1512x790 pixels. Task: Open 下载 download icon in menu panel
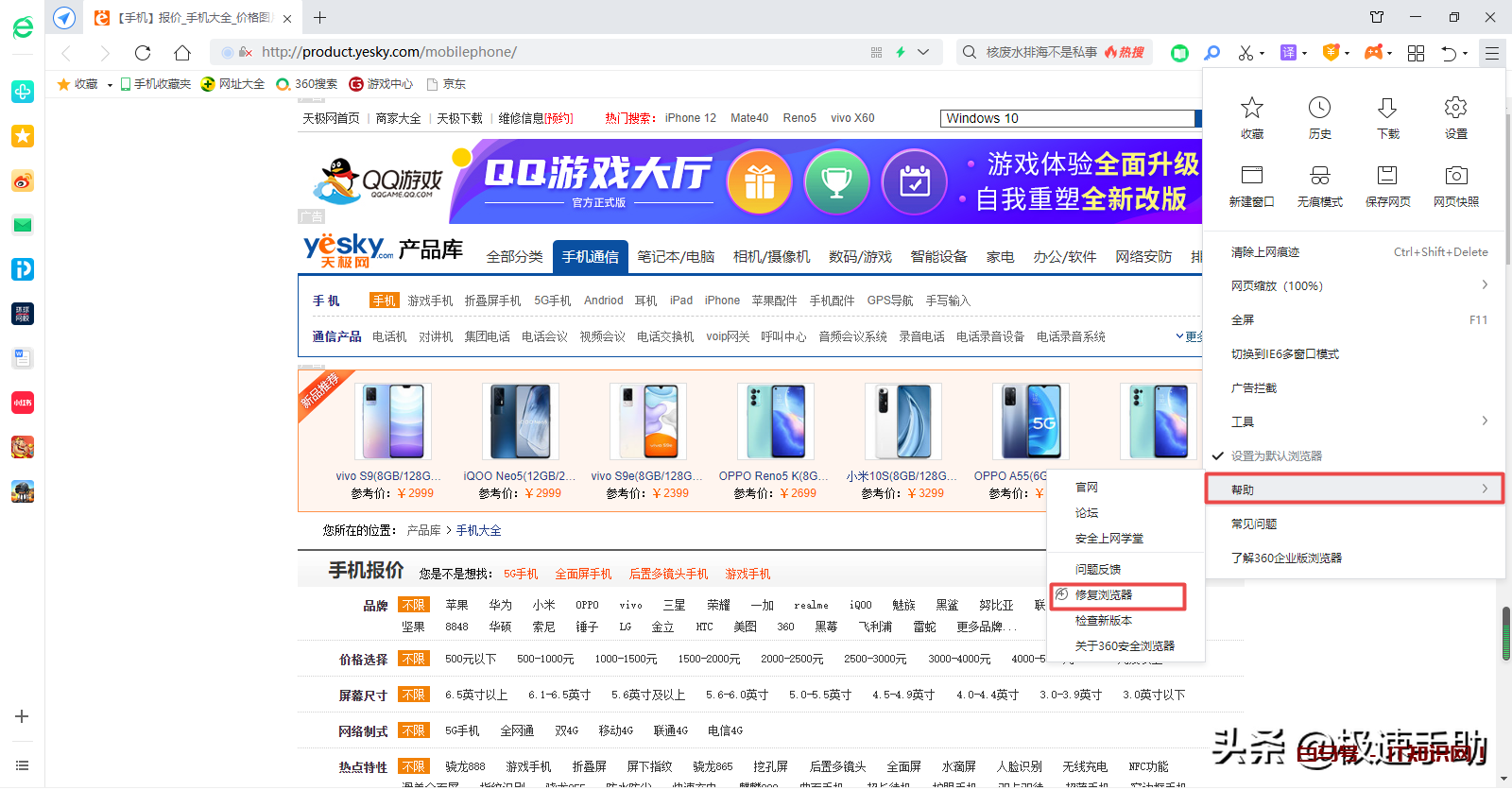tap(1388, 108)
